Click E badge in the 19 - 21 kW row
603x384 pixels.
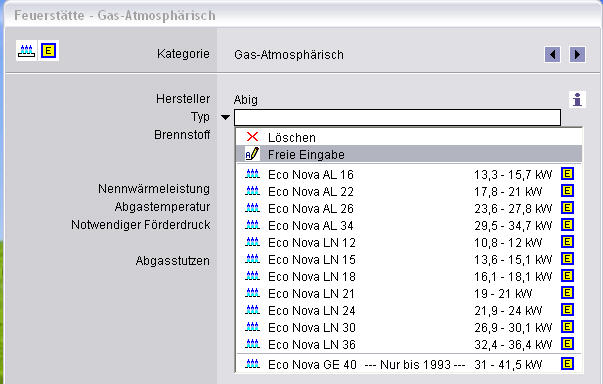(567, 293)
